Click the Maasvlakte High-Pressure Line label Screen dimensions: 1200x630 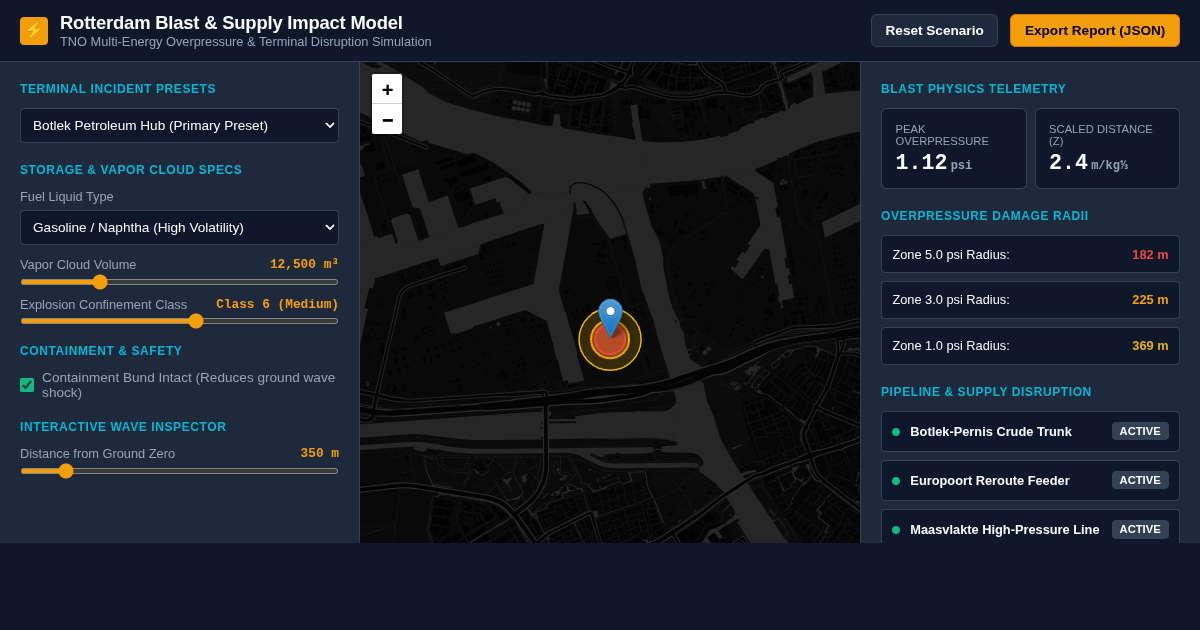click(x=1004, y=529)
